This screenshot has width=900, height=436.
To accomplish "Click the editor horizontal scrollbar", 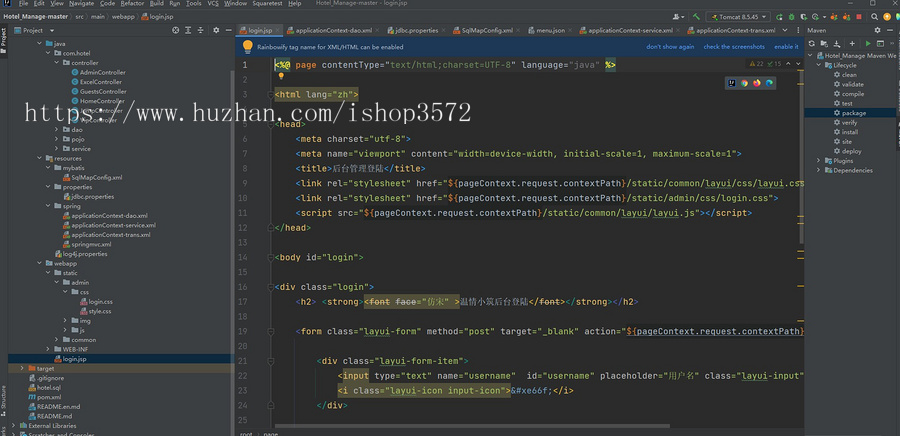I will [x=472, y=426].
